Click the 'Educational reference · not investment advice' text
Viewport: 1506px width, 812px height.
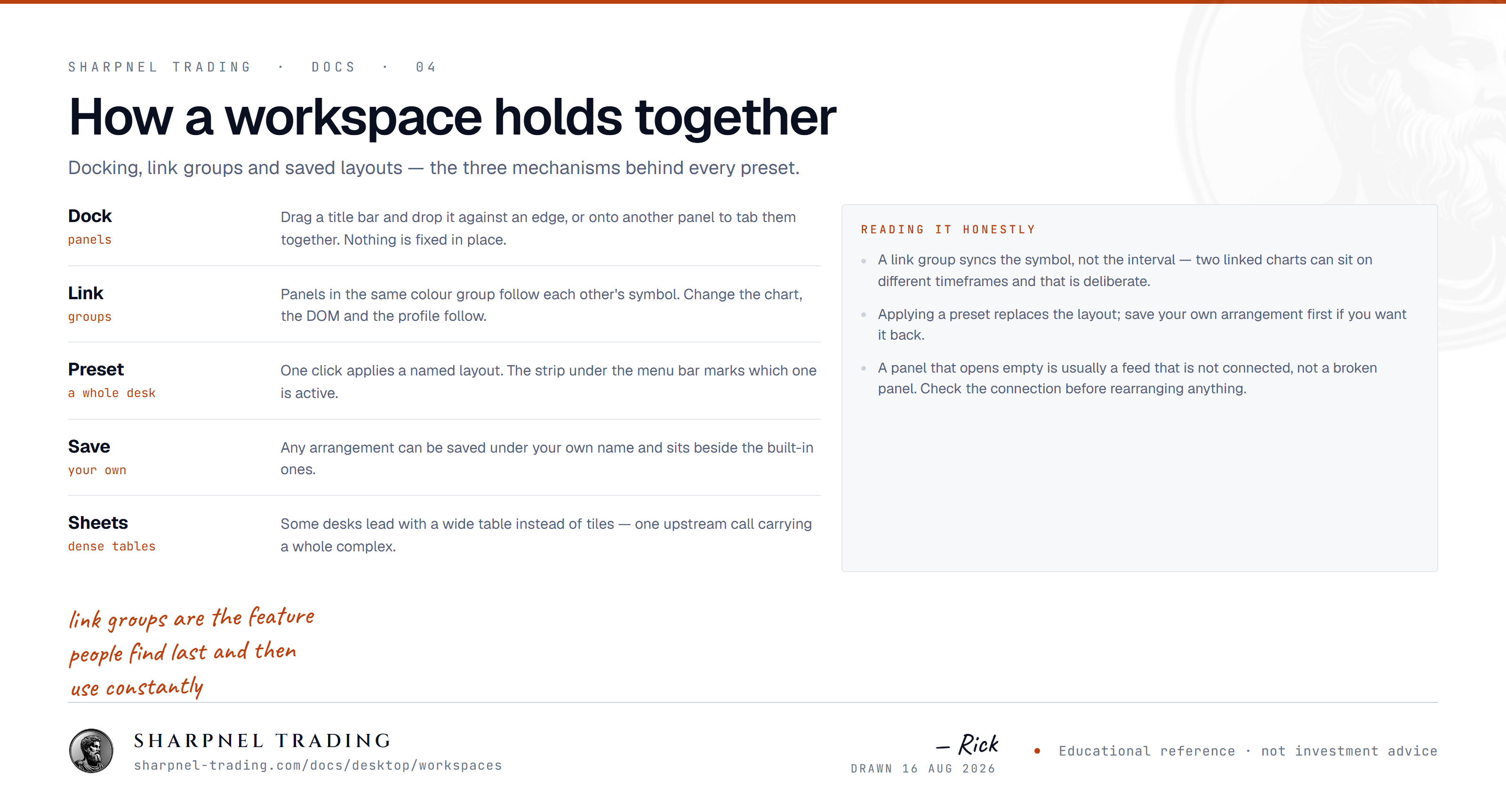1248,751
